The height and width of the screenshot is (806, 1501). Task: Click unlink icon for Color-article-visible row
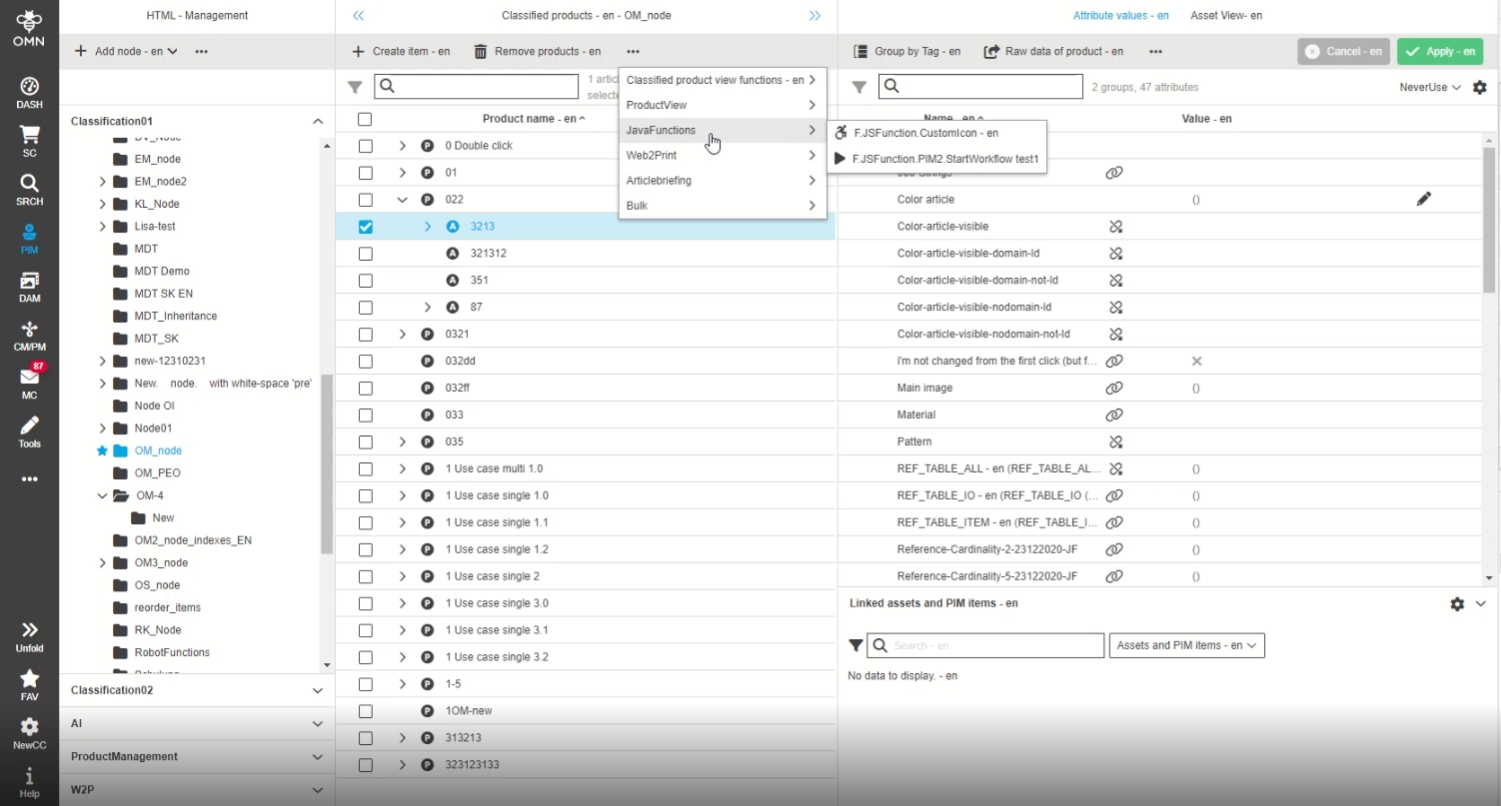click(x=1115, y=226)
